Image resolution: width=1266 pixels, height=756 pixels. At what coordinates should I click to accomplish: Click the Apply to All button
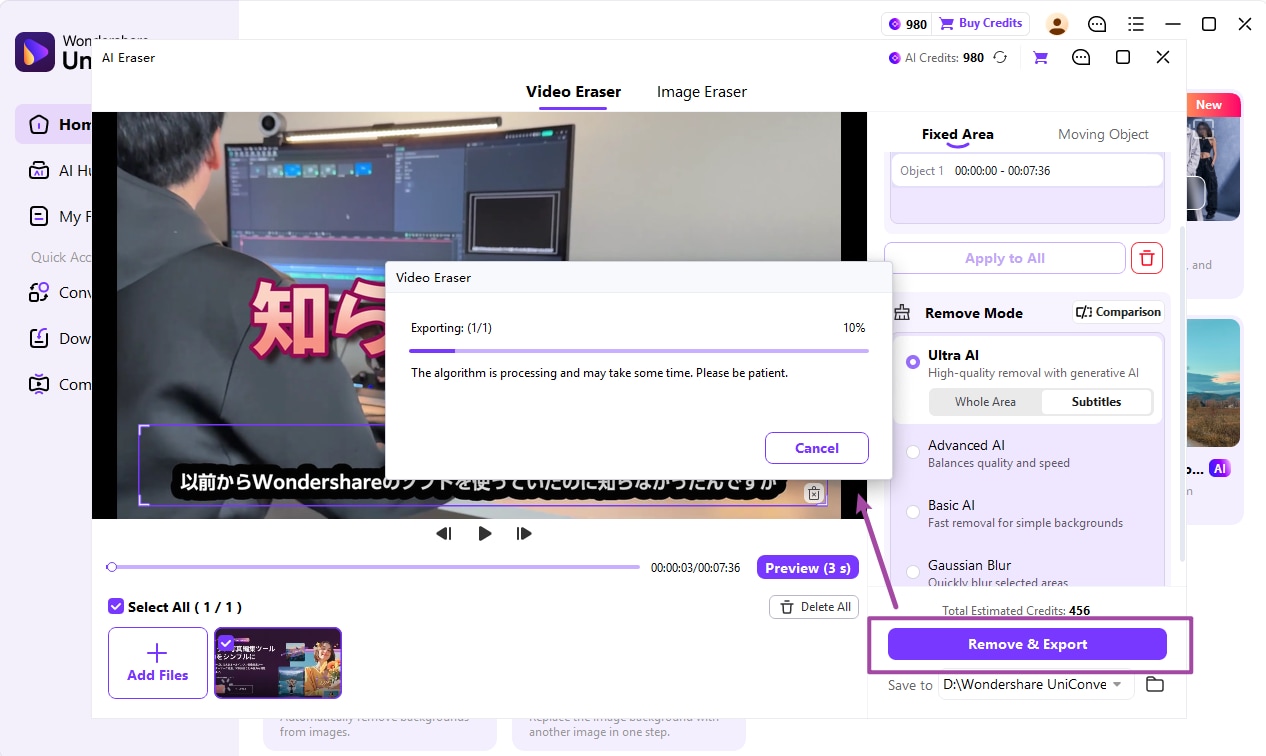(1005, 258)
